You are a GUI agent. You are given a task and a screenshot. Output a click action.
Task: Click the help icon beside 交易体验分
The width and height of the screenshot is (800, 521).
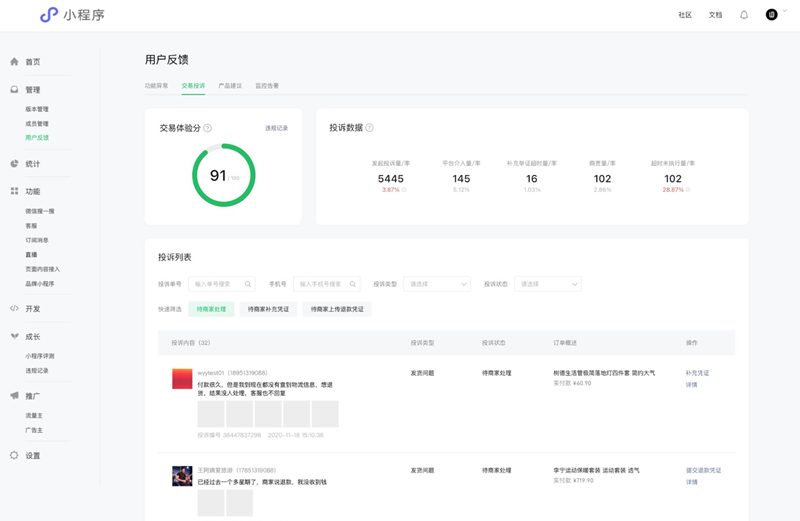tap(208, 128)
